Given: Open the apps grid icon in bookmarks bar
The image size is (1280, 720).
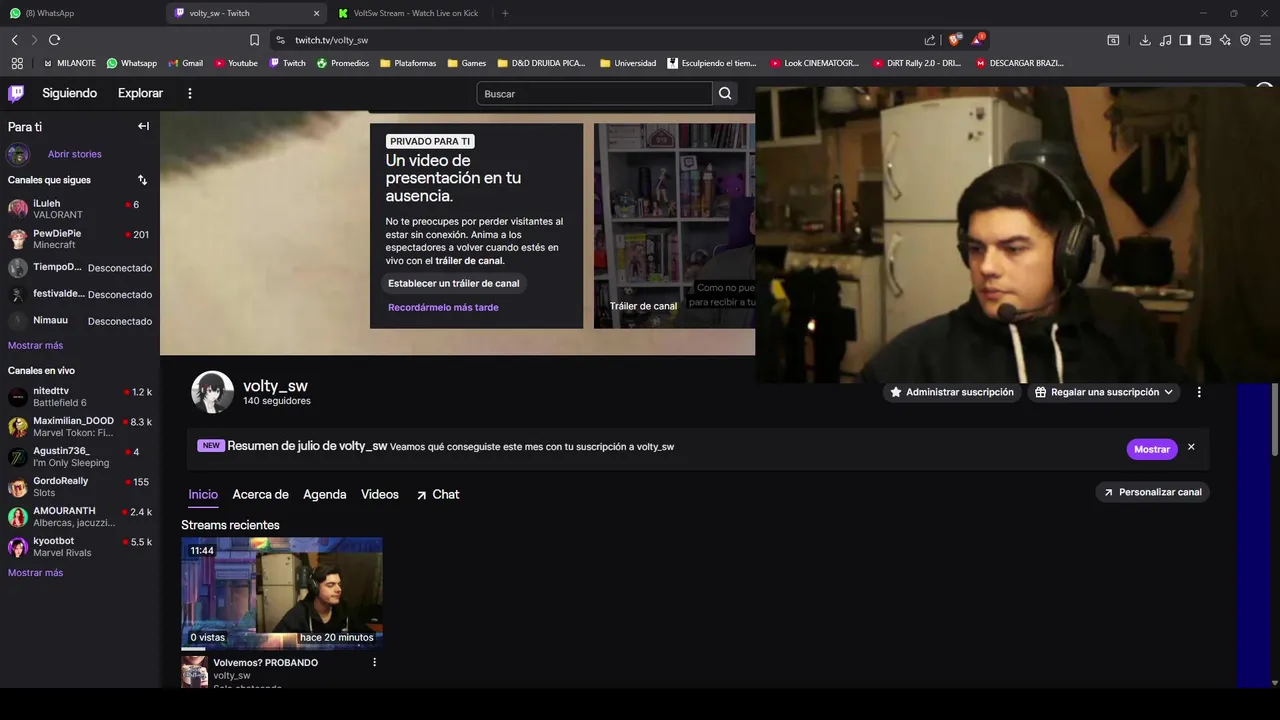Looking at the screenshot, I should (x=17, y=63).
